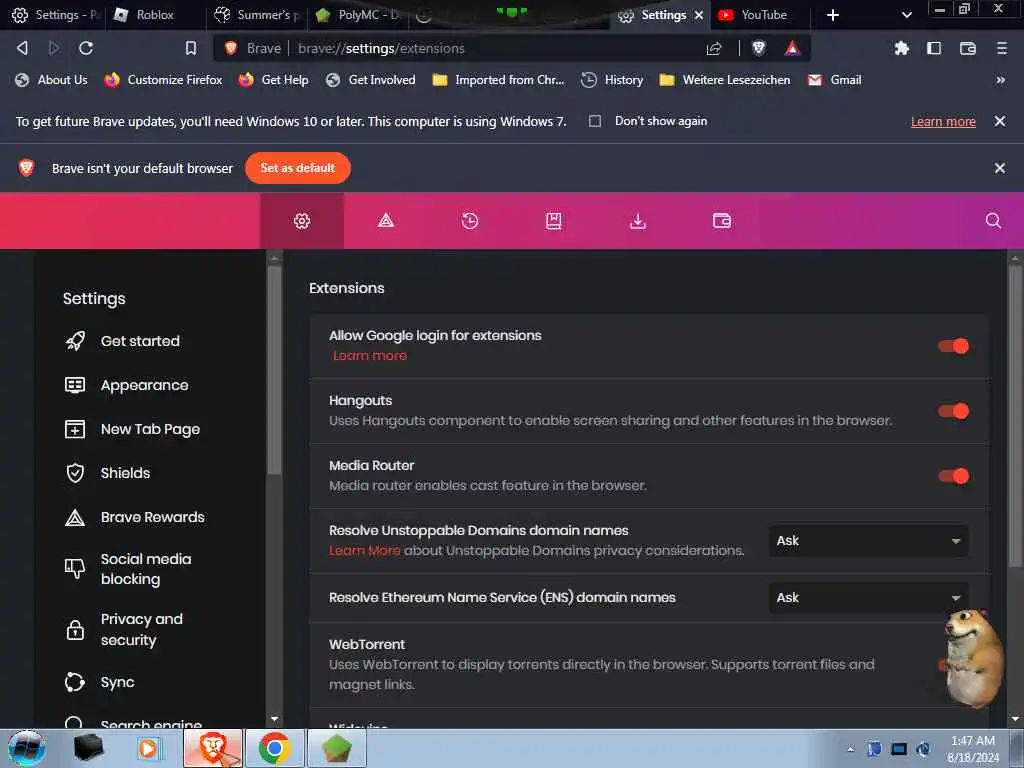This screenshot has height=768, width=1024.
Task: Open Brave Shields lion icon in address bar
Action: pos(758,48)
